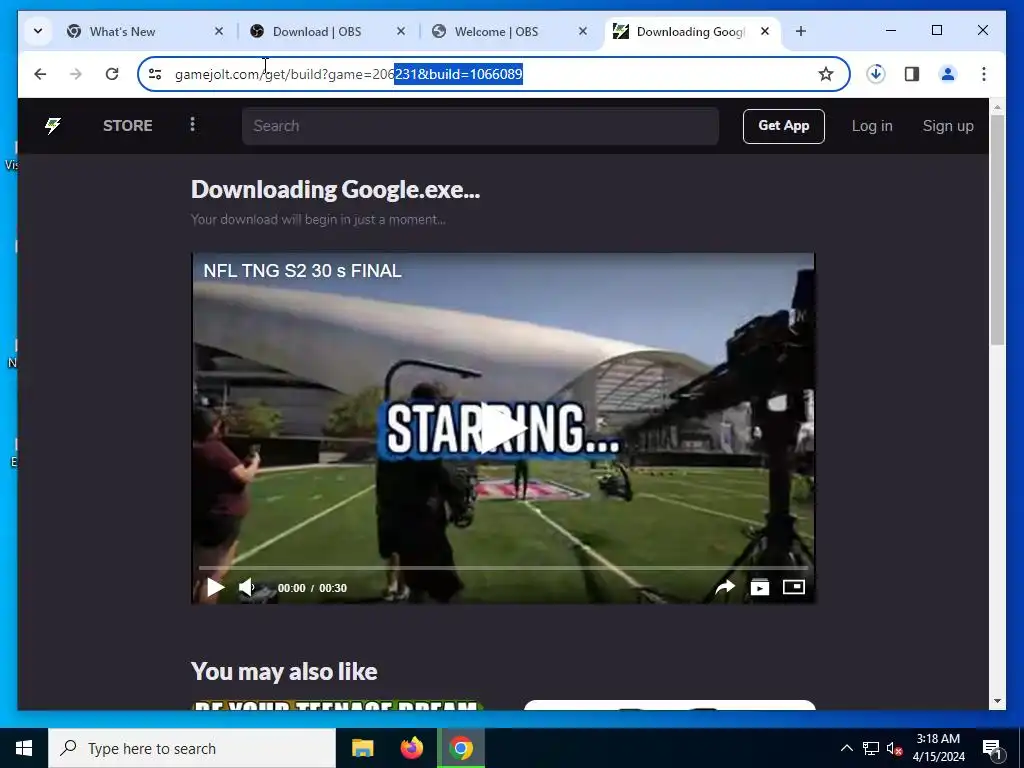Screen dimensions: 1024x768
Task: Bookmark this page with the star icon
Action: [x=825, y=74]
